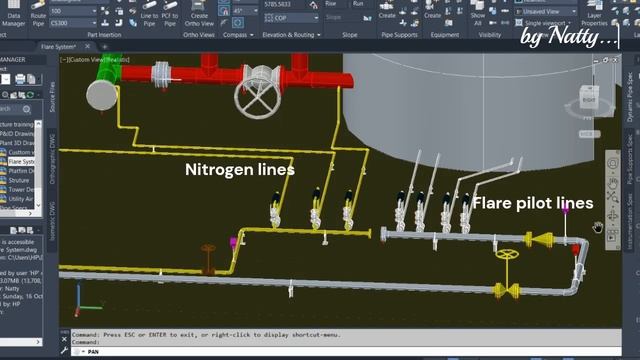This screenshot has width=640, height=360.
Task: Add a new drawing tab
Action: pyautogui.click(x=104, y=47)
